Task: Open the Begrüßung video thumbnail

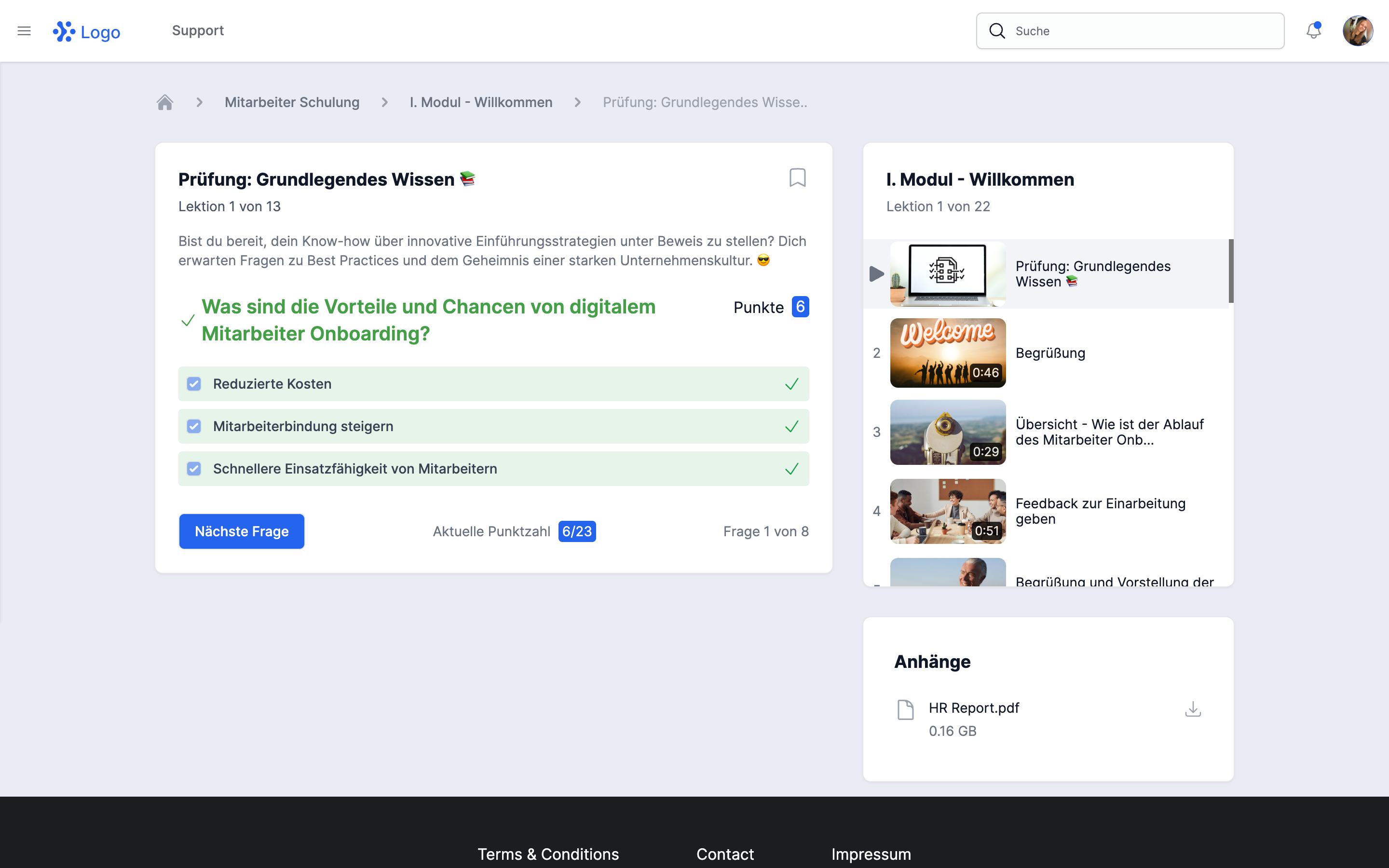Action: coord(948,353)
